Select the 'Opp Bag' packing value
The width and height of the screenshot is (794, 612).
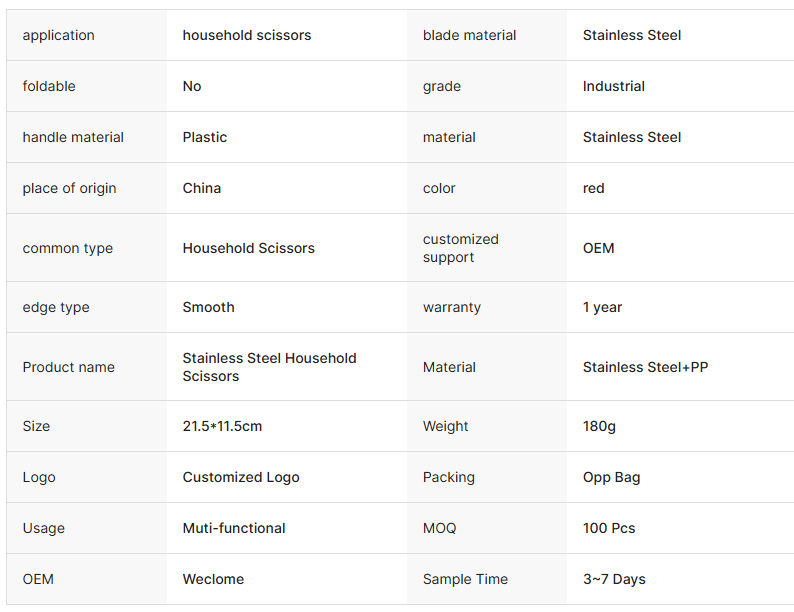point(611,477)
